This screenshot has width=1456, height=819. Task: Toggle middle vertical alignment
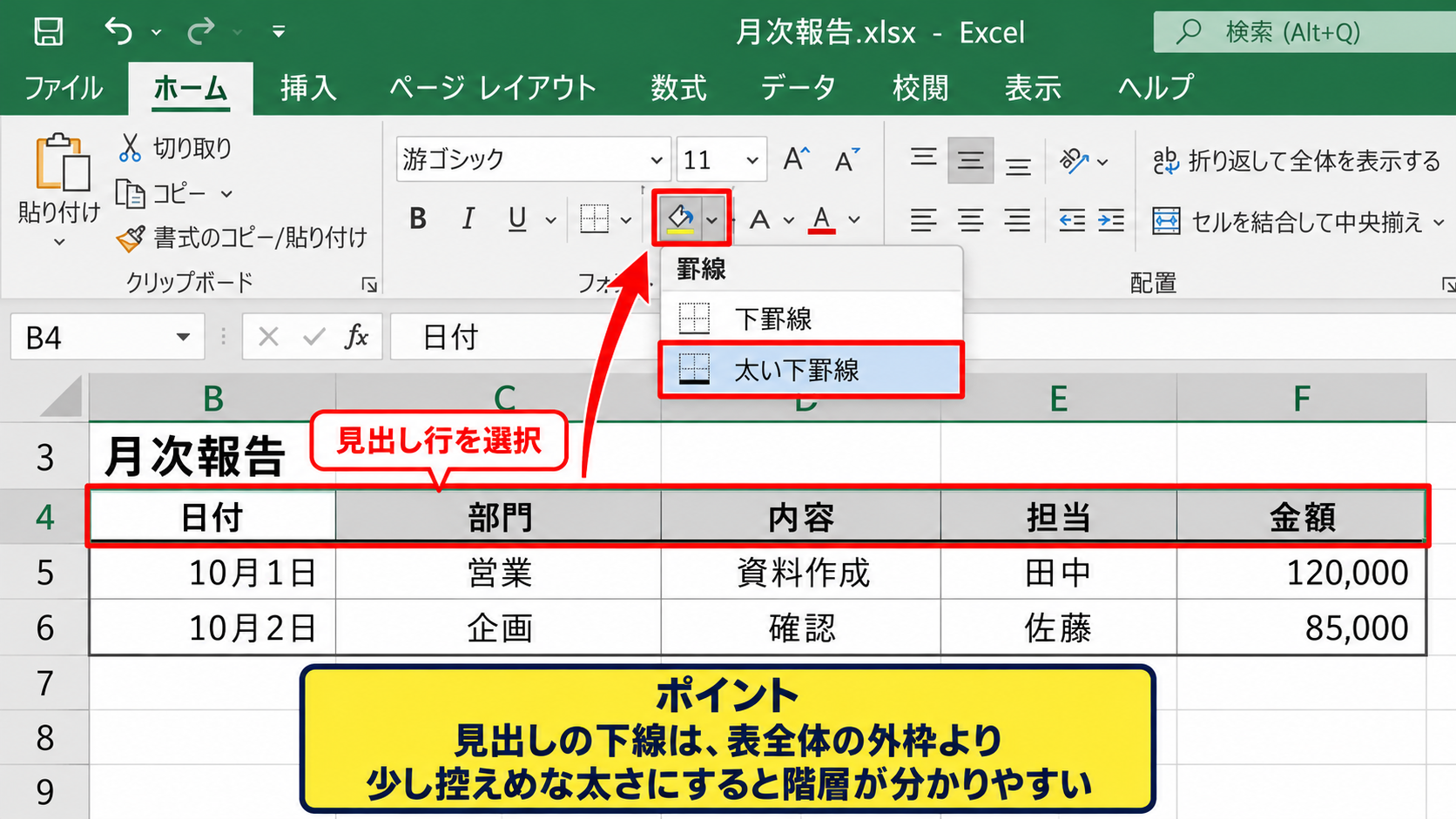(970, 160)
